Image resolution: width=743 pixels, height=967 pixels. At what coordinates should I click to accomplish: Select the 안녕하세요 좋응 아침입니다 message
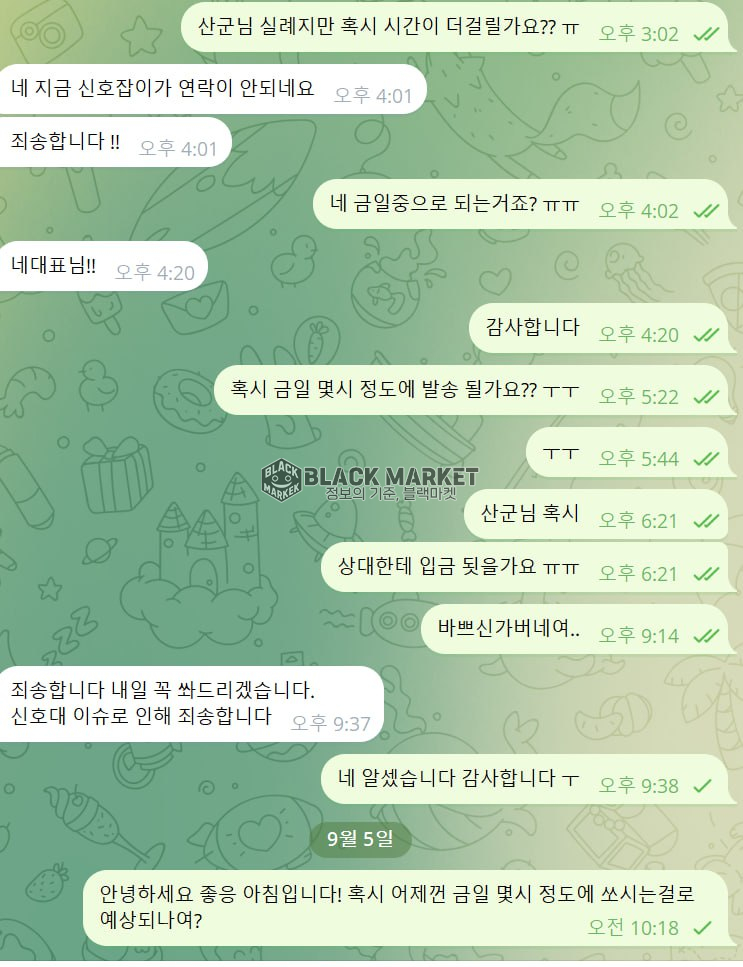click(409, 908)
